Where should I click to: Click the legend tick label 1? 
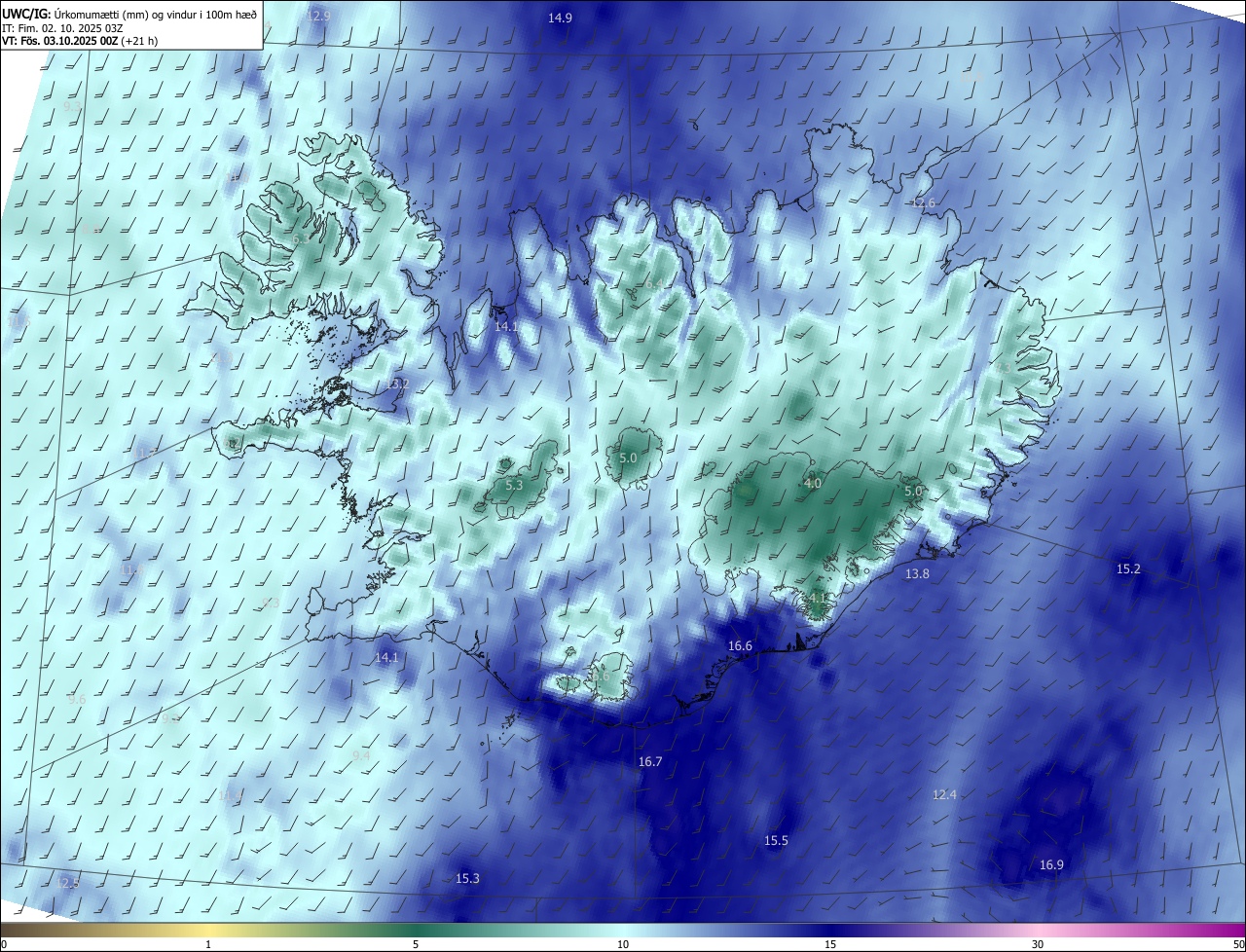pyautogui.click(x=208, y=944)
